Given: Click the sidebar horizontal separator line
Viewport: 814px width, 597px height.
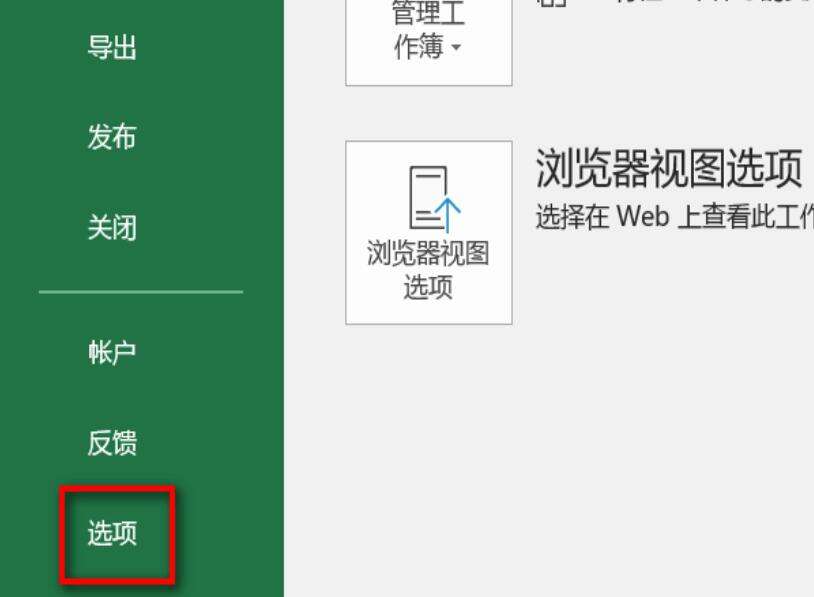Looking at the screenshot, I should 141,292.
